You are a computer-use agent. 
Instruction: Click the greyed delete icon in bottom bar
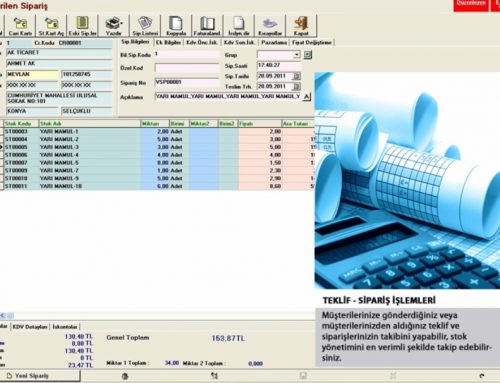coord(393,376)
